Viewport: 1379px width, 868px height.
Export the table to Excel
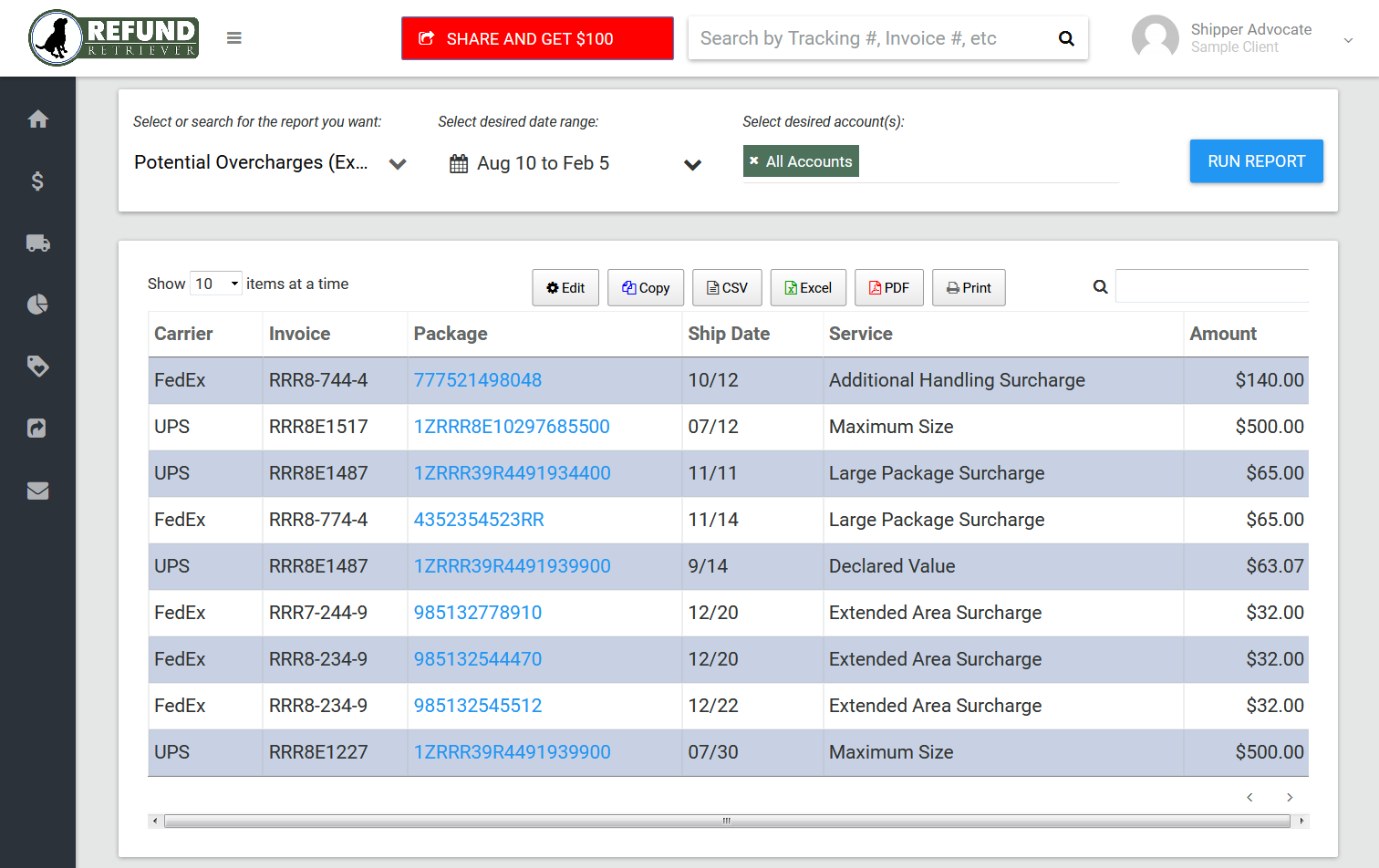(808, 288)
